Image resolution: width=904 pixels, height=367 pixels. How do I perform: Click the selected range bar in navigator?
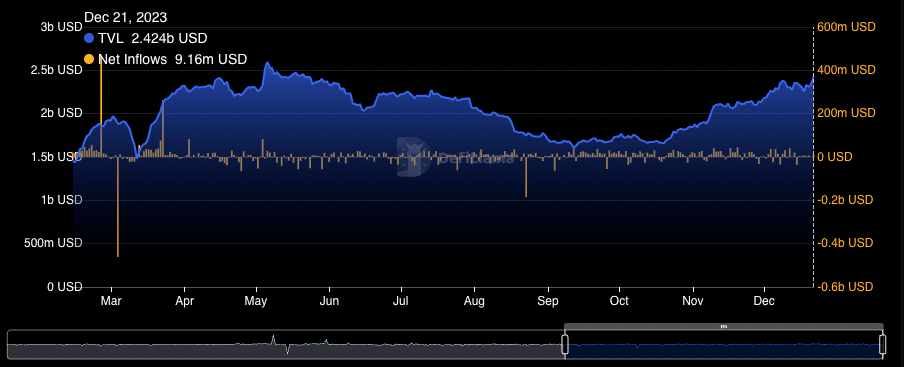click(x=724, y=327)
